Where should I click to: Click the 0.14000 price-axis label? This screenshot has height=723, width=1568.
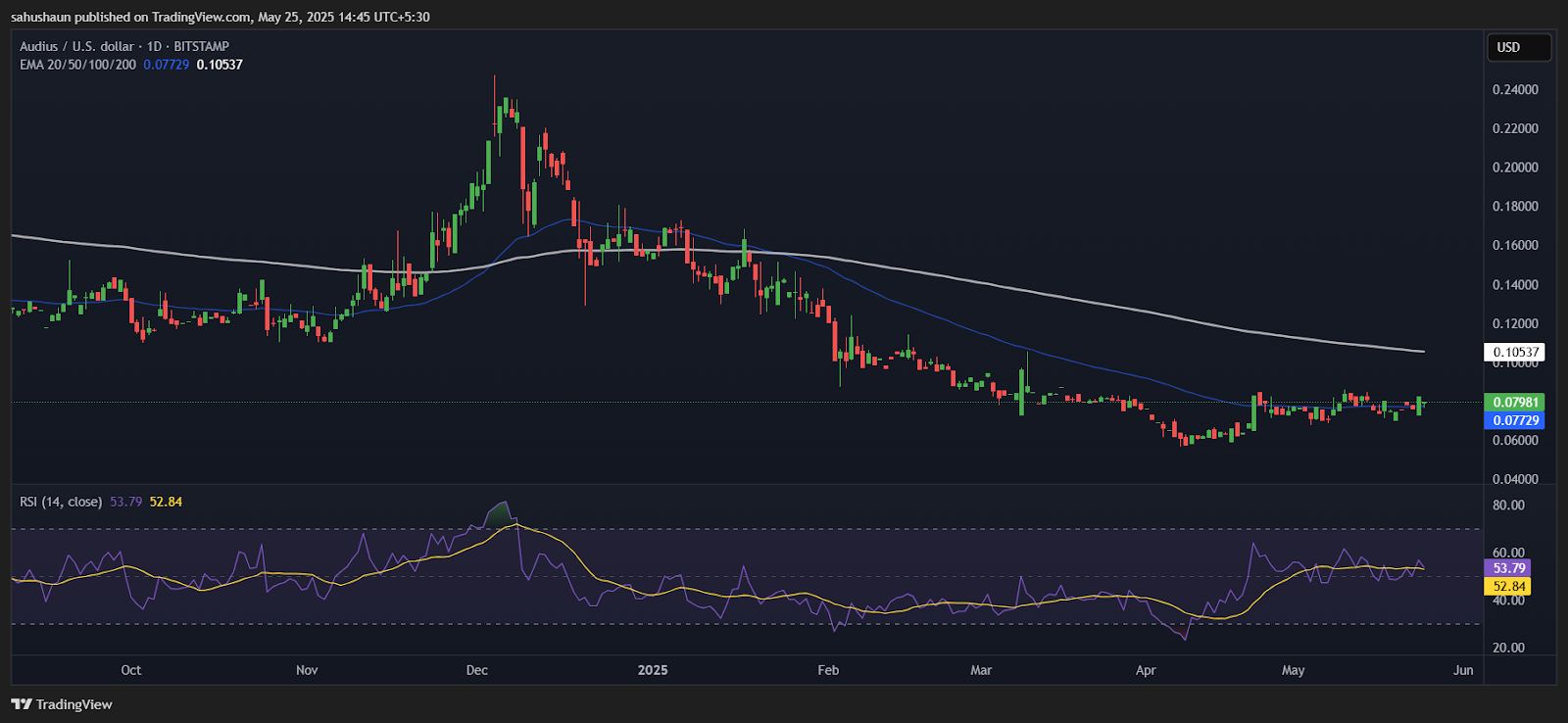[x=1515, y=285]
